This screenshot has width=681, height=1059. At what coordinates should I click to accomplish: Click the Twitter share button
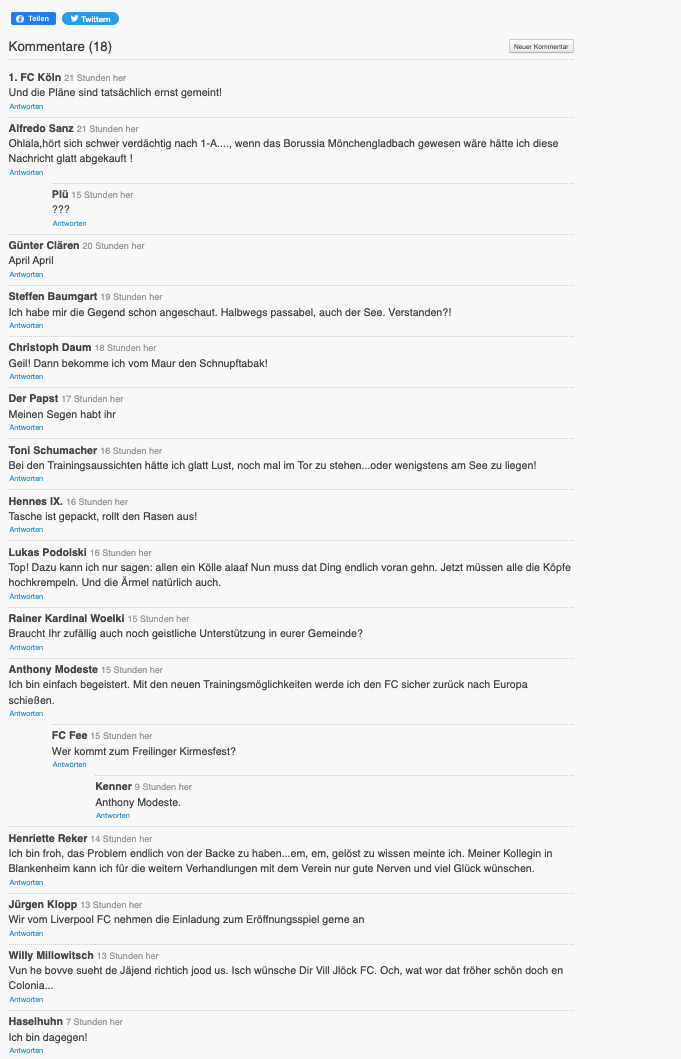[90, 19]
